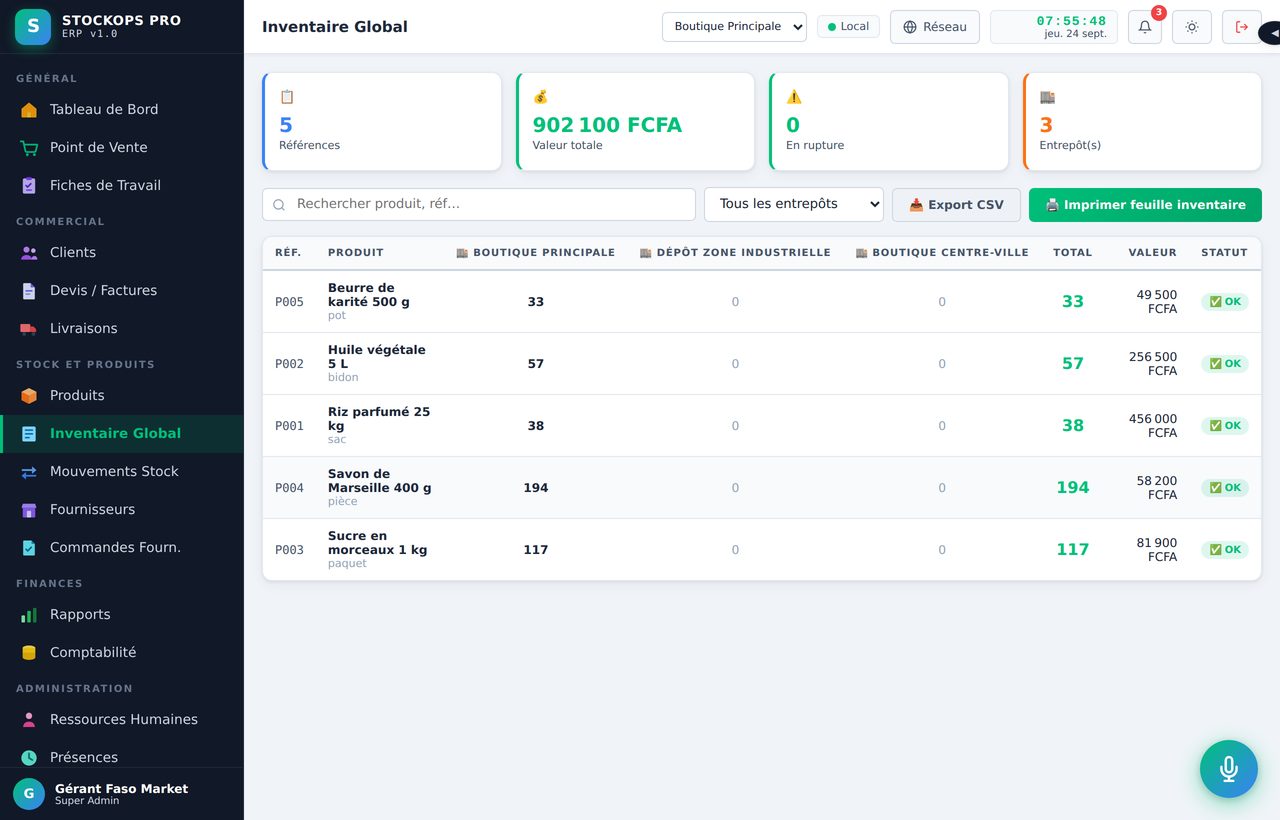
Task: Click the Local status badge
Action: pos(848,27)
